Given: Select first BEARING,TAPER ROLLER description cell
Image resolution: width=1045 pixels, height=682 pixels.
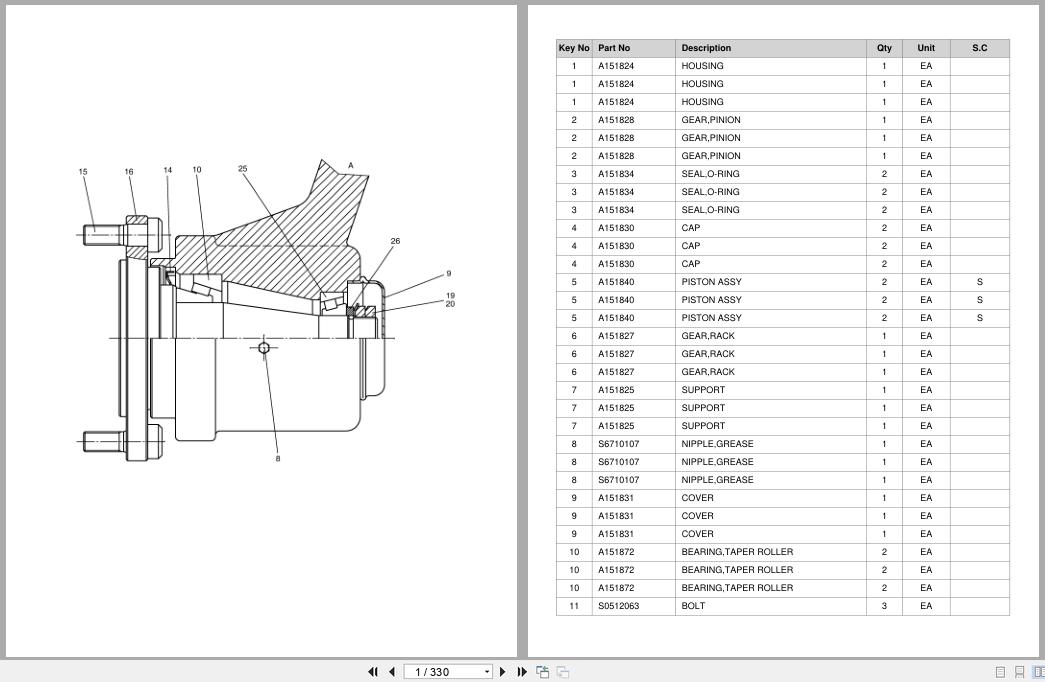Looking at the screenshot, I should 770,552.
